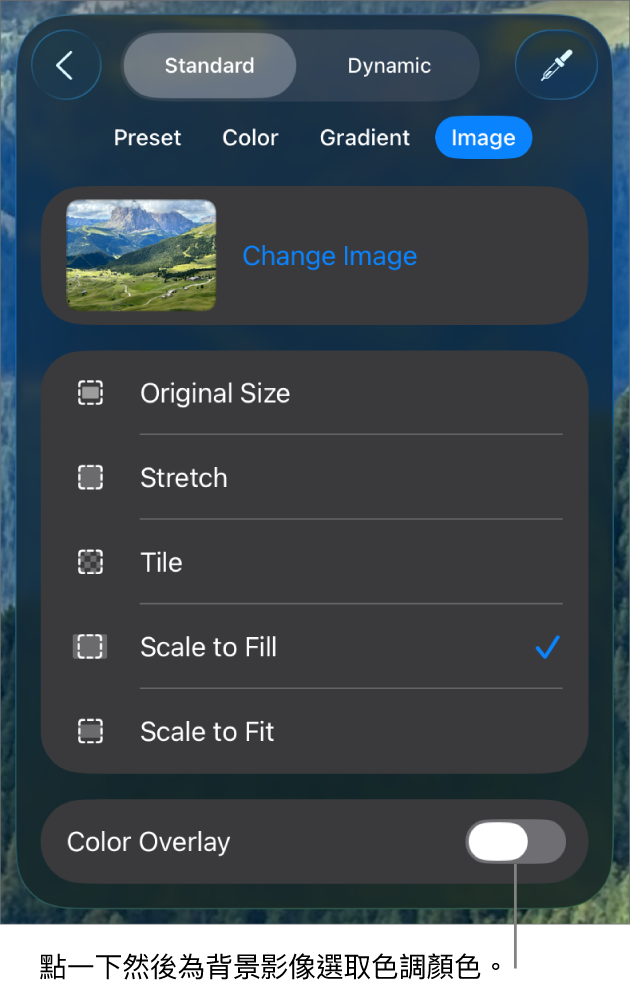Click the Scale to Fit icon
Viewport: 630px width, 990px height.
click(91, 732)
